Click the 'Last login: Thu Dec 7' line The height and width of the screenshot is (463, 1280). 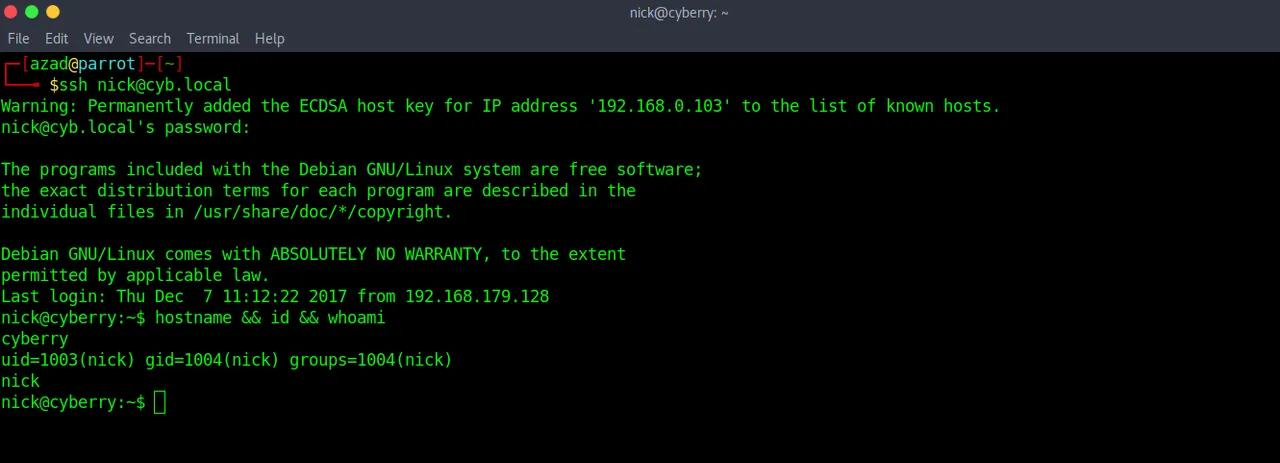tap(275, 296)
